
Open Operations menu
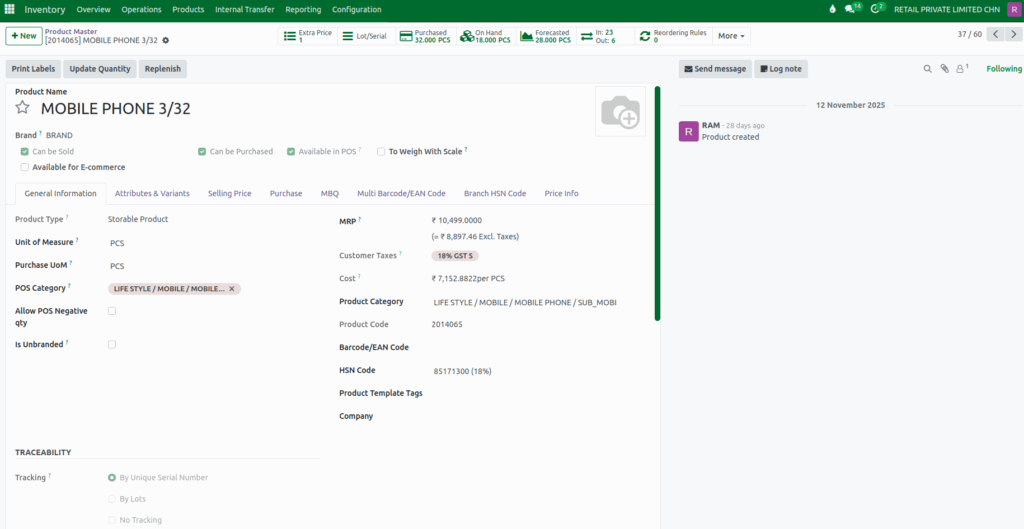click(x=142, y=10)
